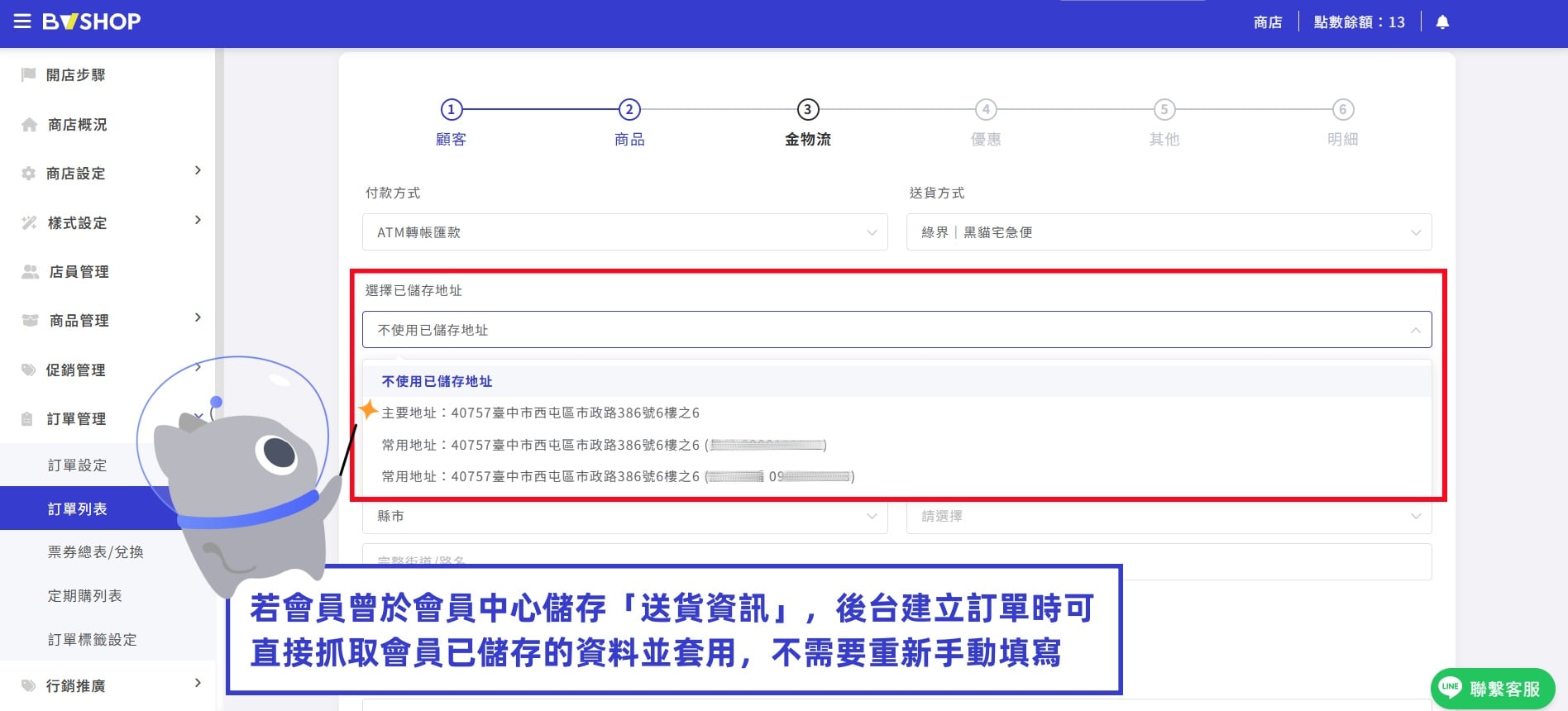The image size is (1568, 711).
Task: Click the BVSHOP logo
Action: point(92,21)
